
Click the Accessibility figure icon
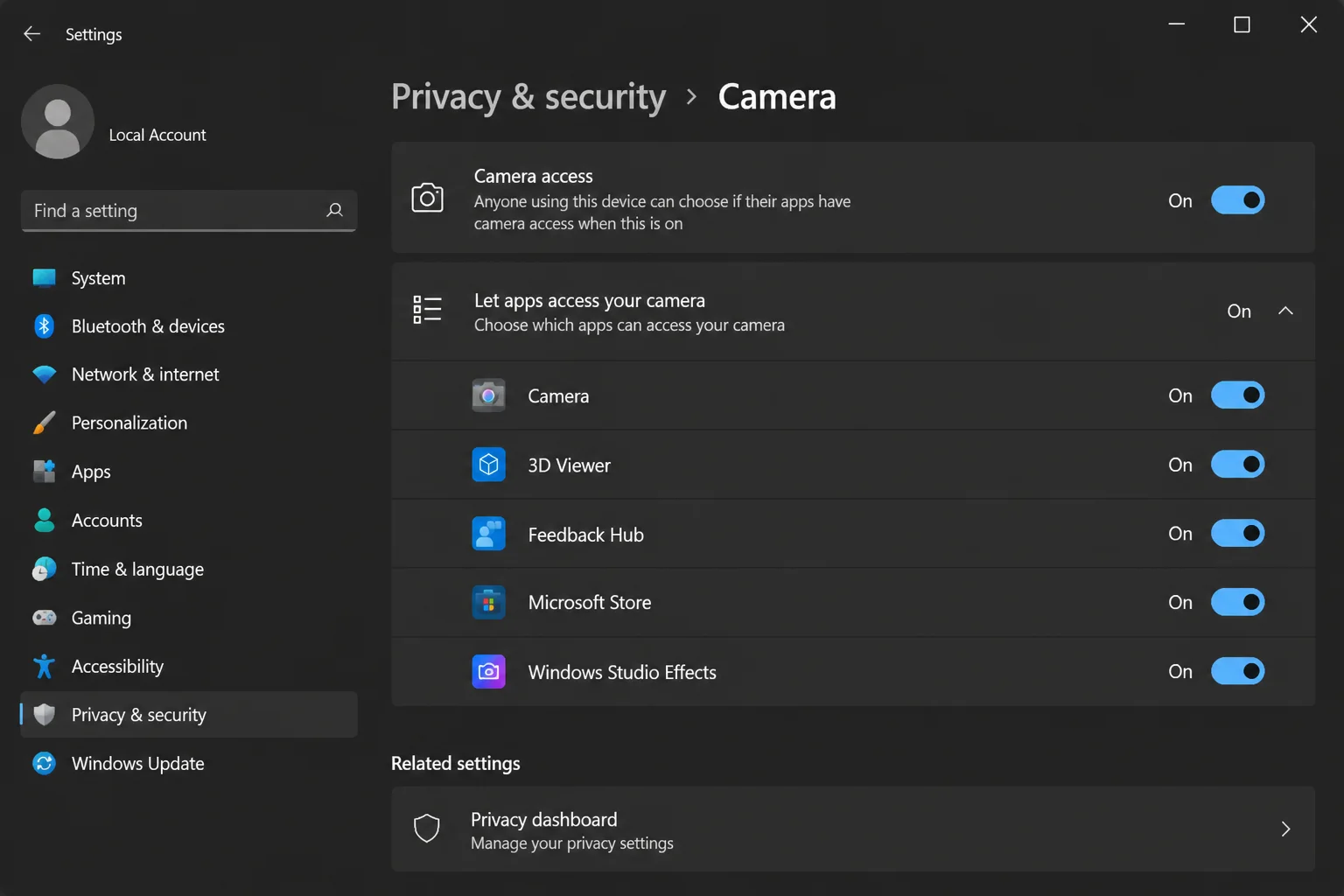(x=45, y=667)
